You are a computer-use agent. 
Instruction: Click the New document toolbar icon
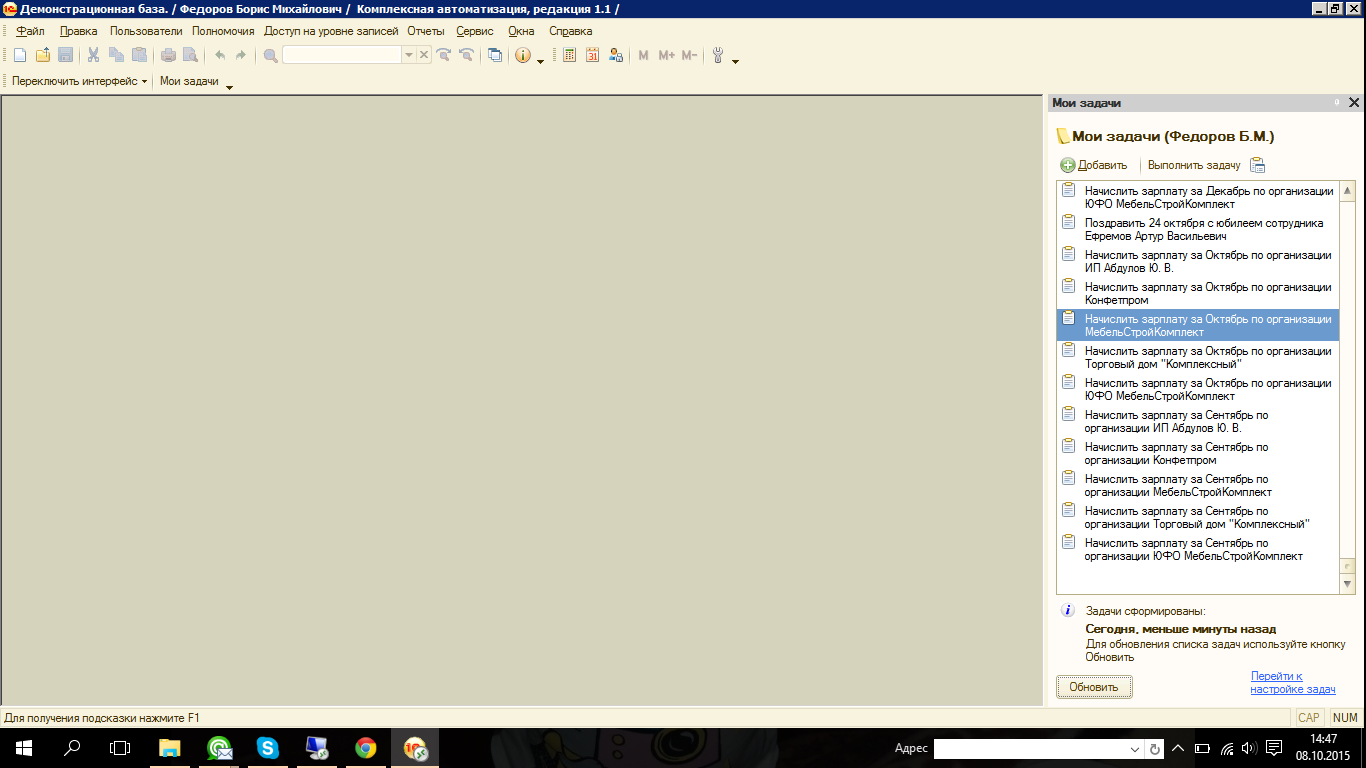tap(19, 56)
